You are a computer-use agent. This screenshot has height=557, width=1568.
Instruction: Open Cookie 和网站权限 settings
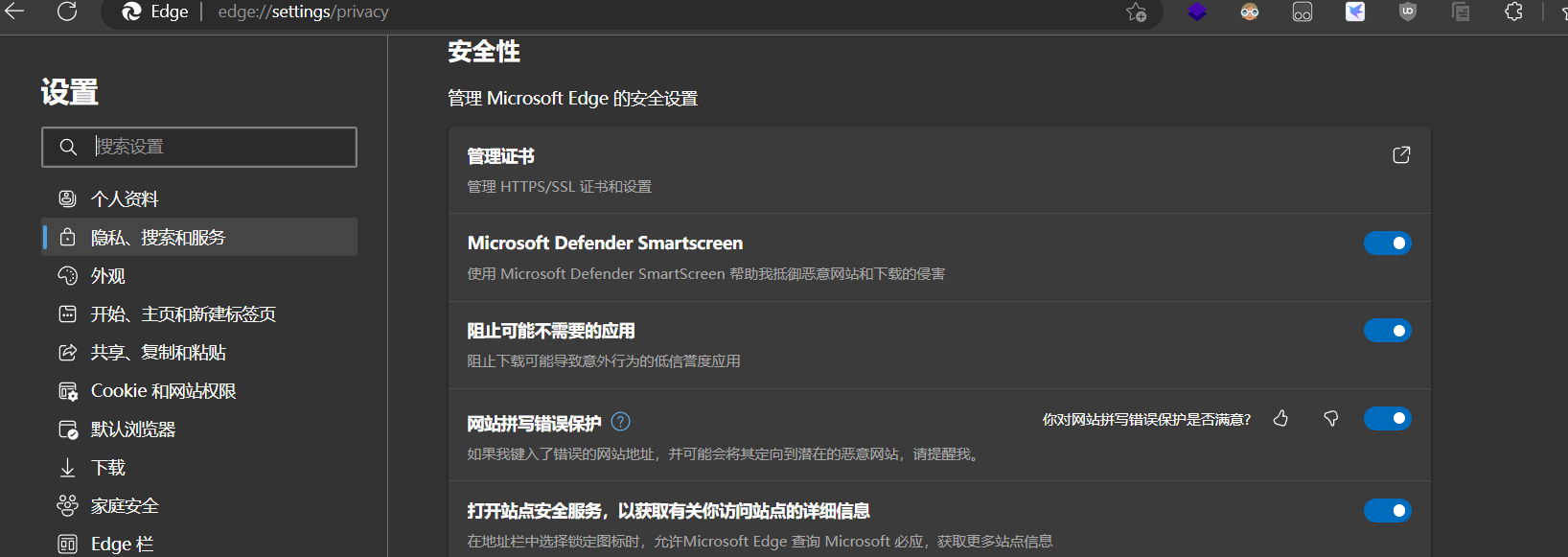(x=199, y=390)
